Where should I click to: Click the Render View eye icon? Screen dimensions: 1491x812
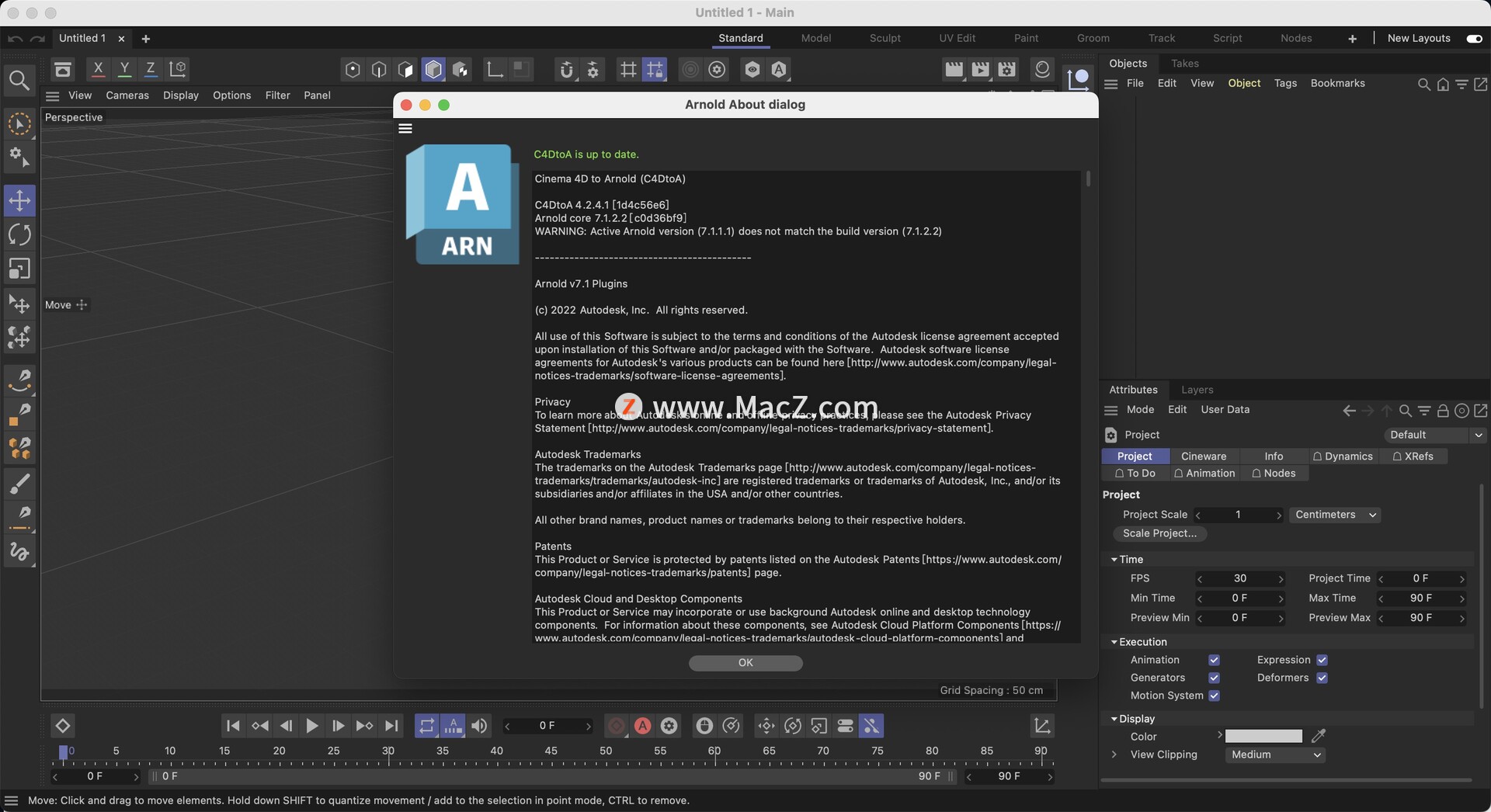point(751,69)
